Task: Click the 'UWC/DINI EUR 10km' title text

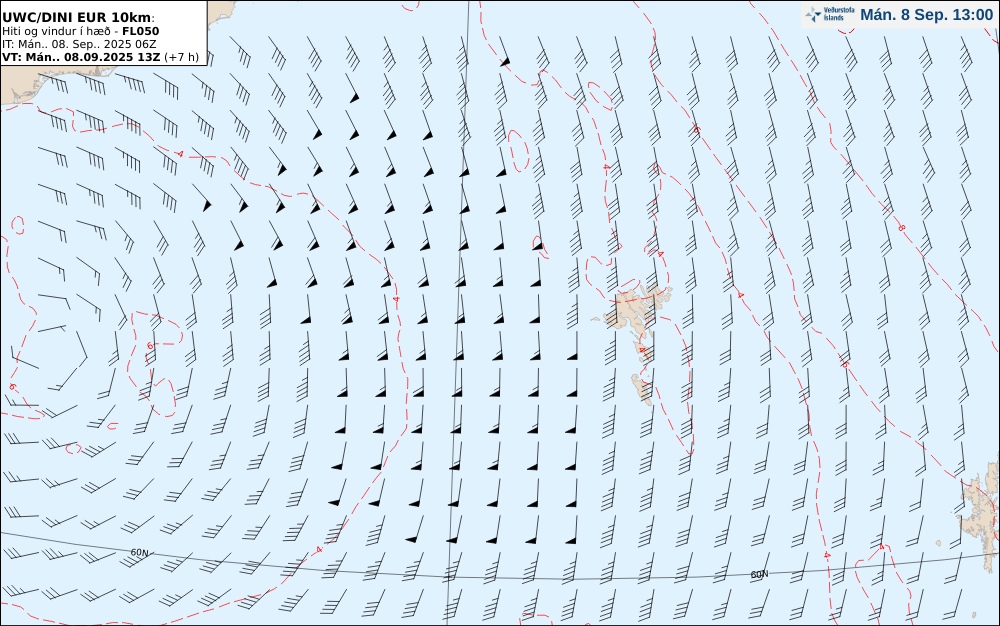Action: tap(77, 18)
